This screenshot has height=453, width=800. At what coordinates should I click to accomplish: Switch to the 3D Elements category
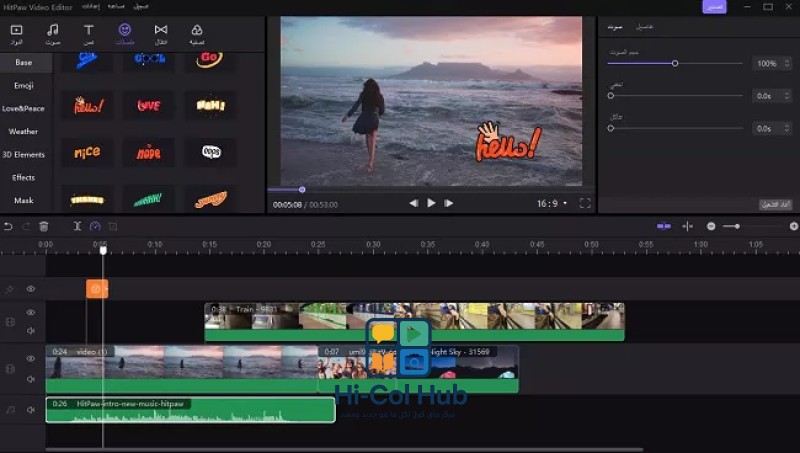click(23, 154)
